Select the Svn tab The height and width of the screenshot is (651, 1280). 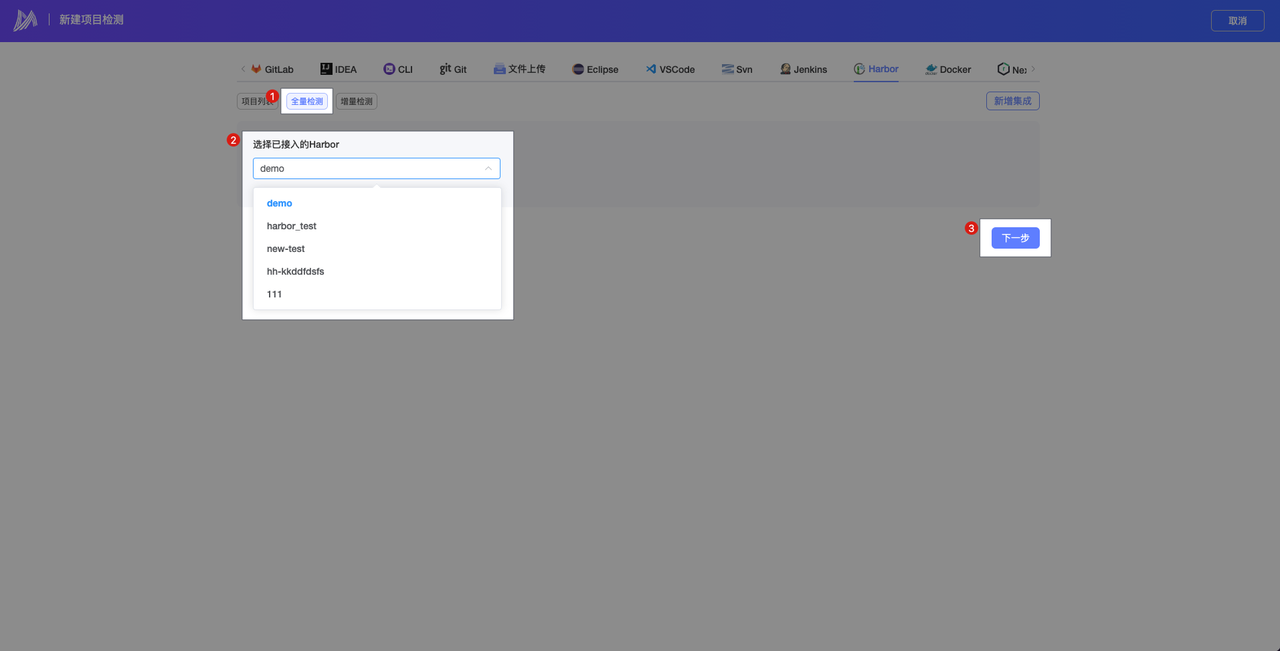tap(737, 69)
